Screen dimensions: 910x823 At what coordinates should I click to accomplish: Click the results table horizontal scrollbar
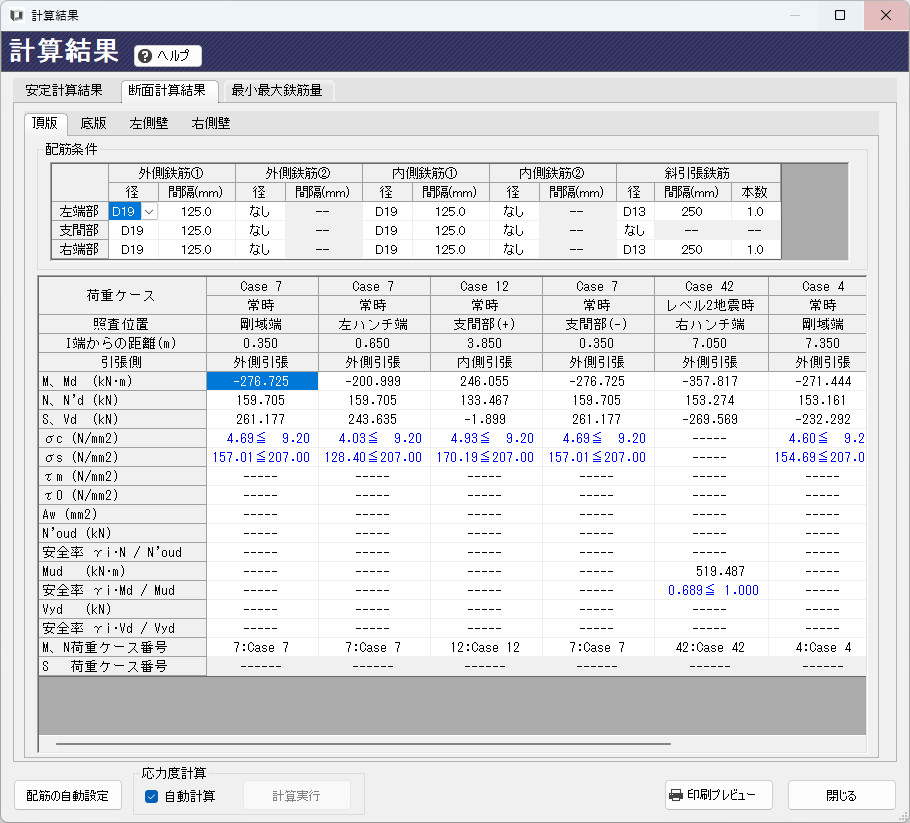363,743
